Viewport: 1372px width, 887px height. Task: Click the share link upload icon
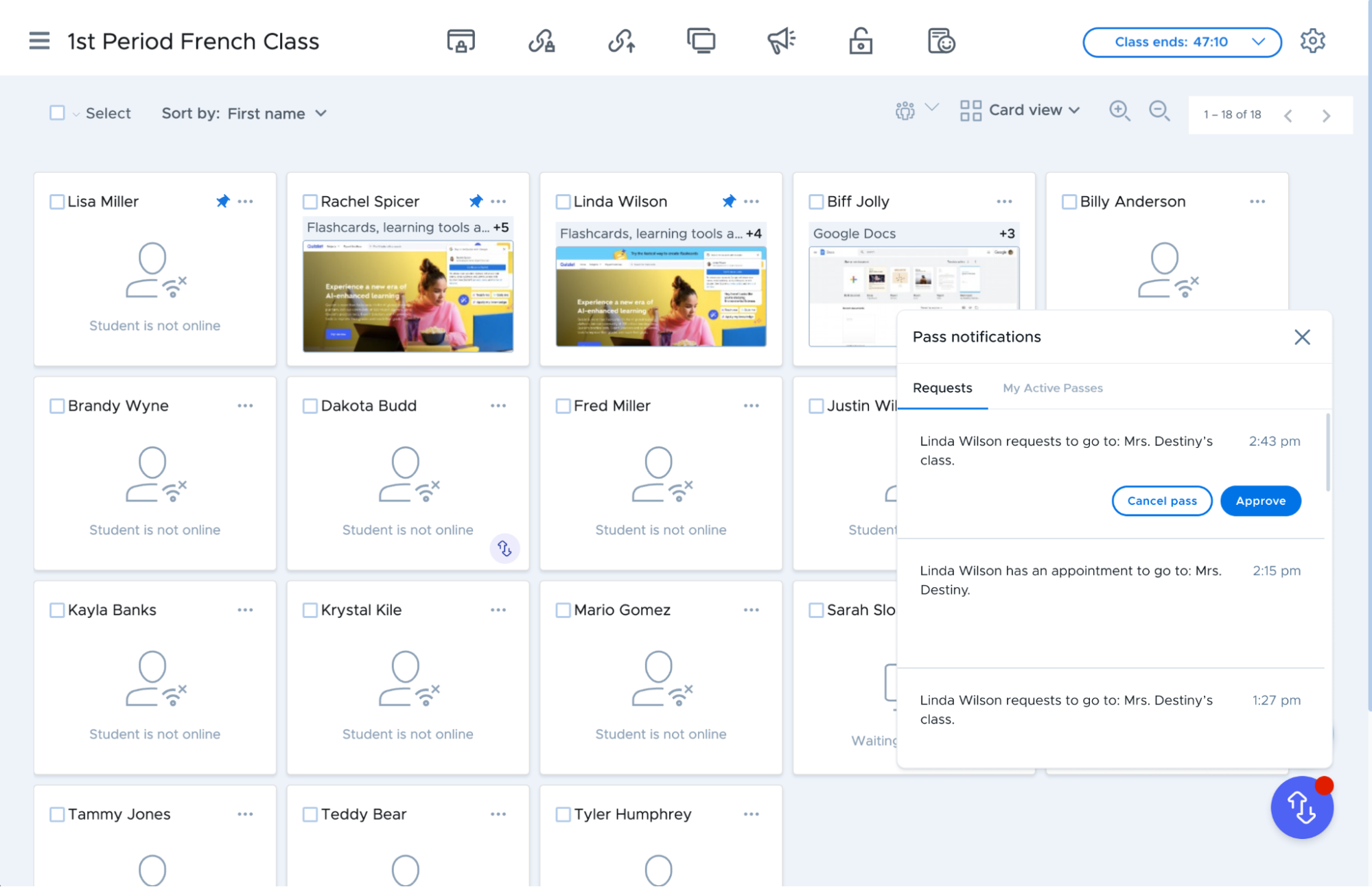[x=622, y=41]
